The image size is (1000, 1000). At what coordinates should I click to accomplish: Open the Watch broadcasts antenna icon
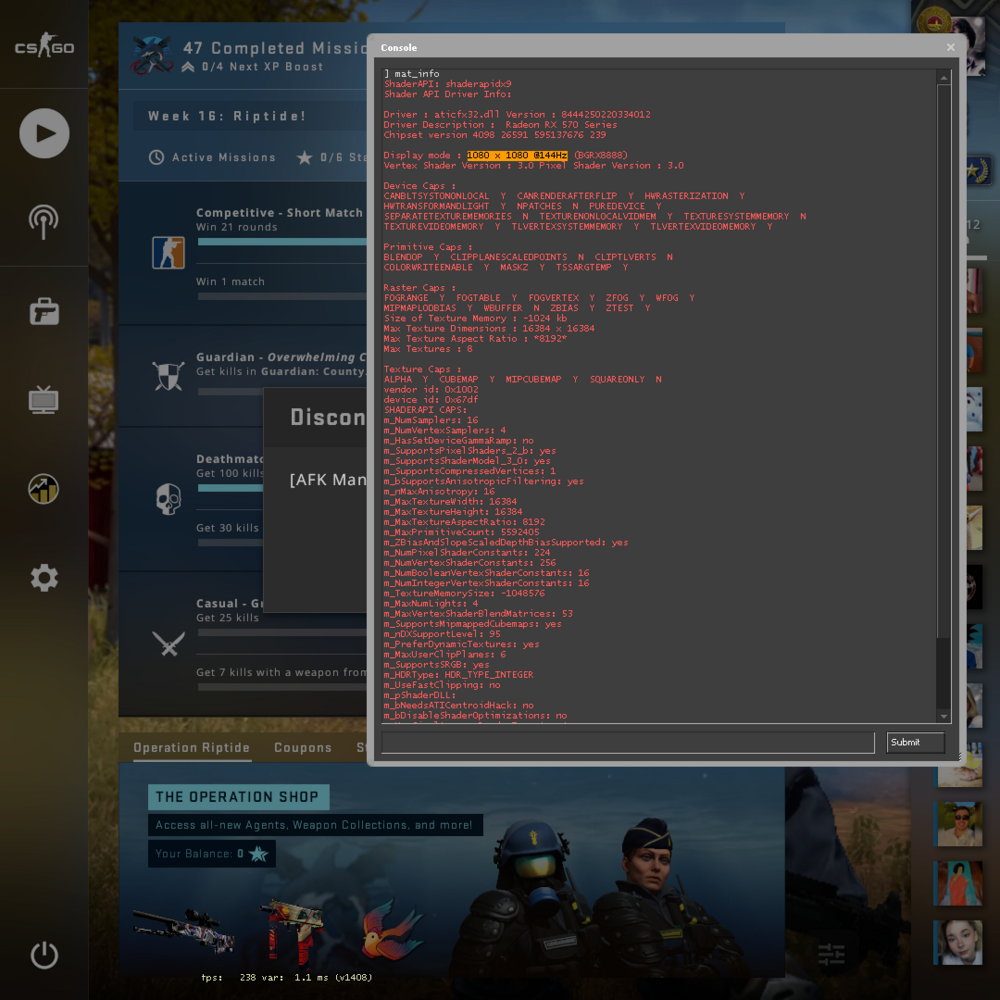click(x=44, y=221)
